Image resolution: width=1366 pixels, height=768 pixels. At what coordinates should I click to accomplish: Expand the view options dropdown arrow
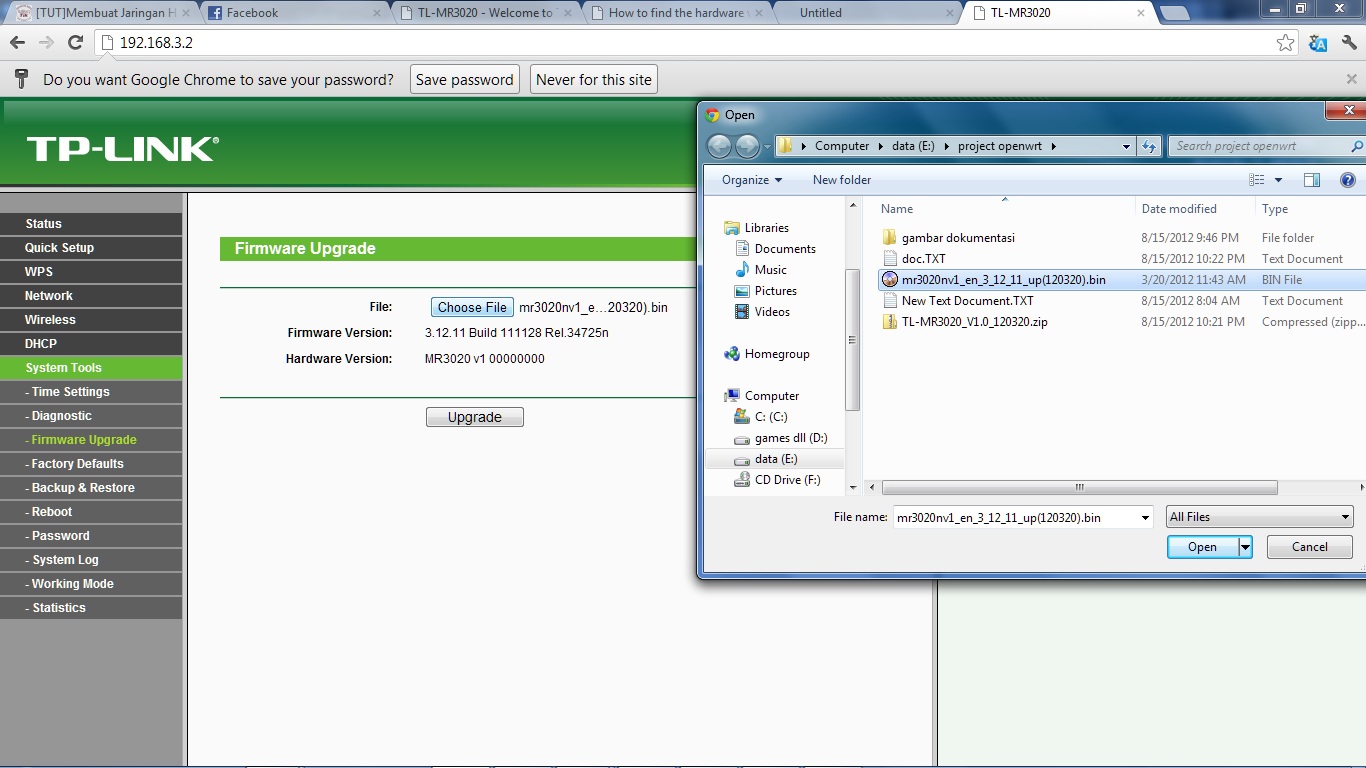coord(1278,180)
